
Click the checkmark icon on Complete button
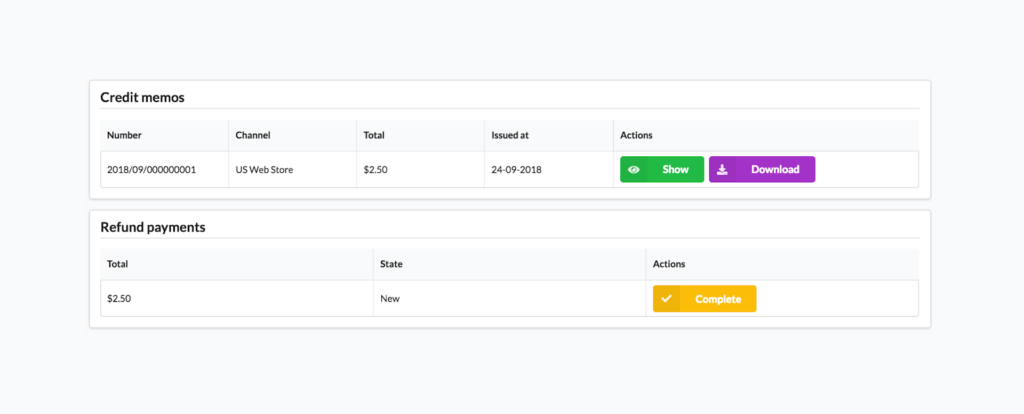[666, 298]
